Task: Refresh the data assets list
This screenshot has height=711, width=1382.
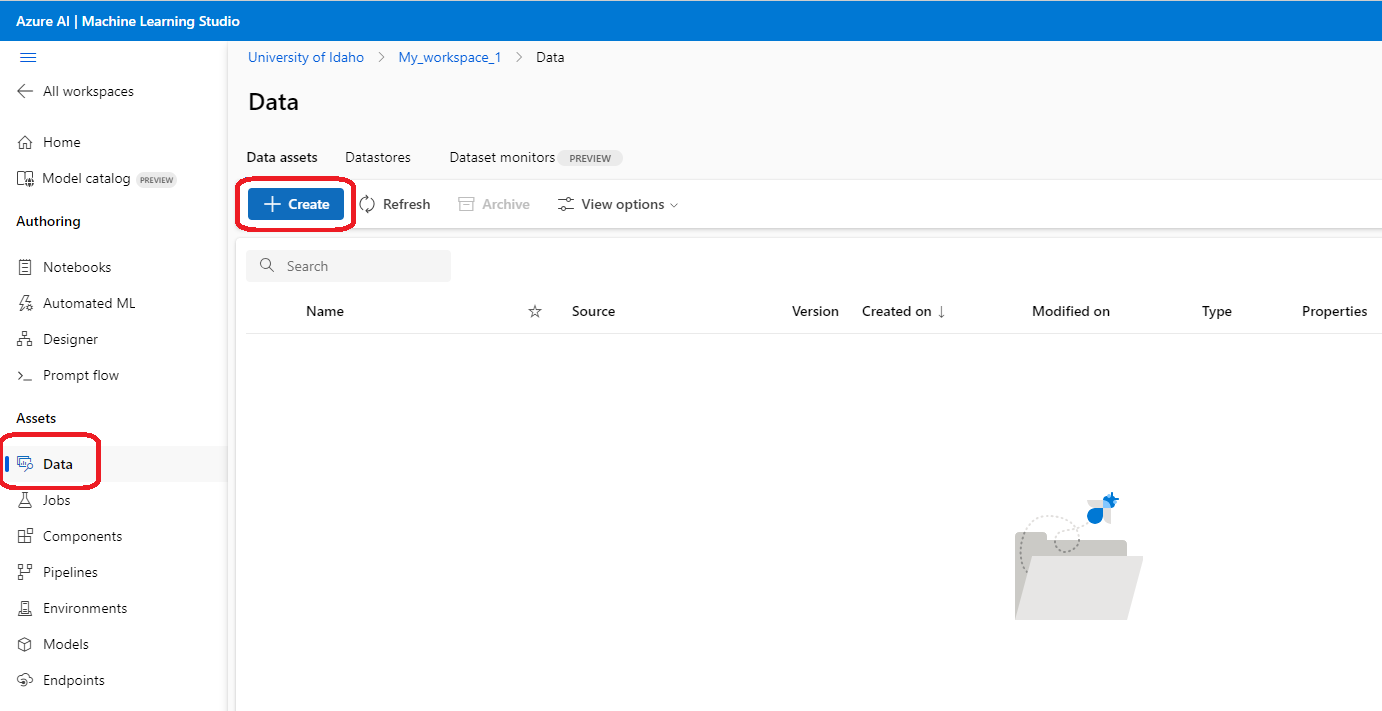Action: (x=395, y=204)
